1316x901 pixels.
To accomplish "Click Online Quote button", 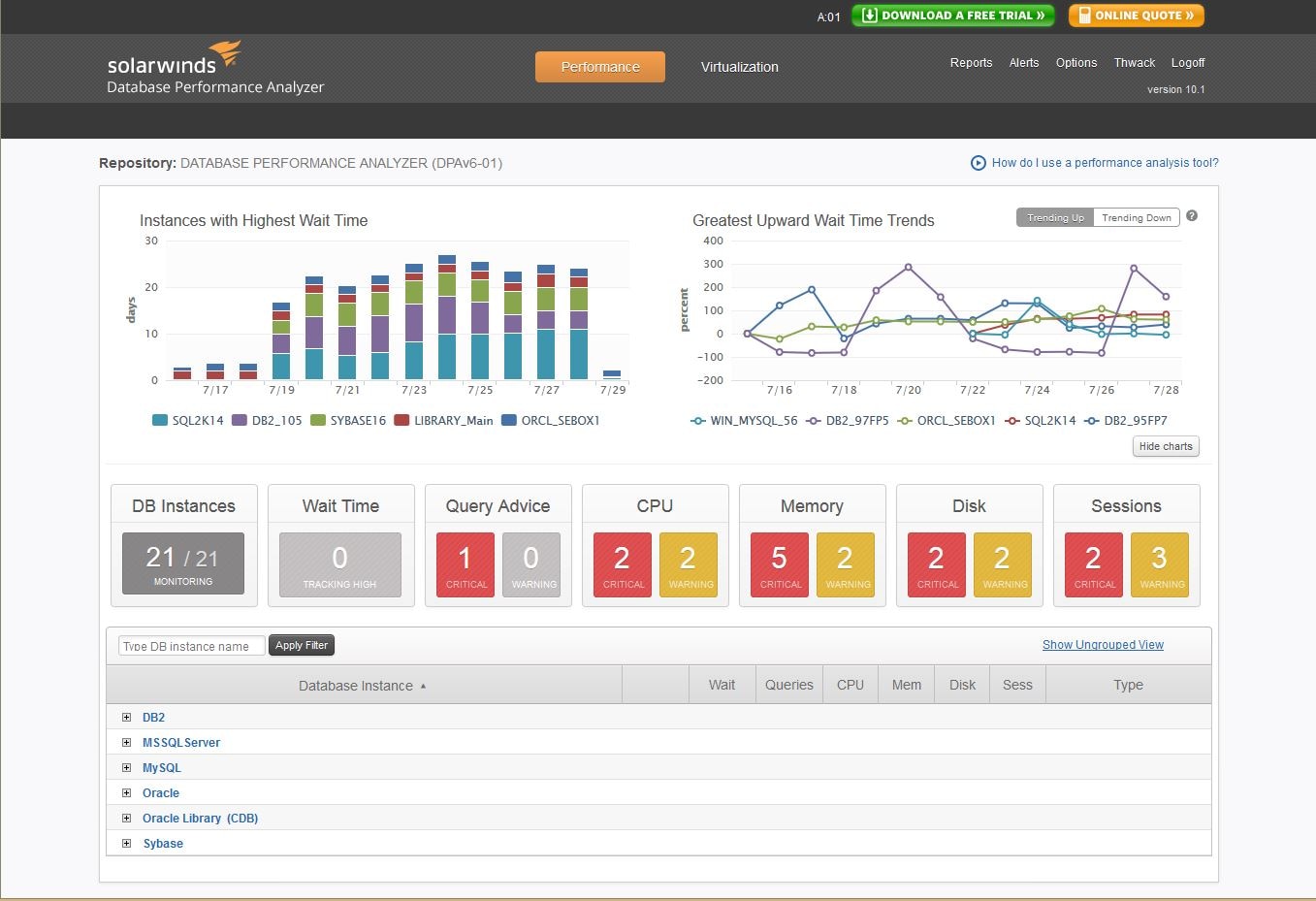I will [1137, 16].
